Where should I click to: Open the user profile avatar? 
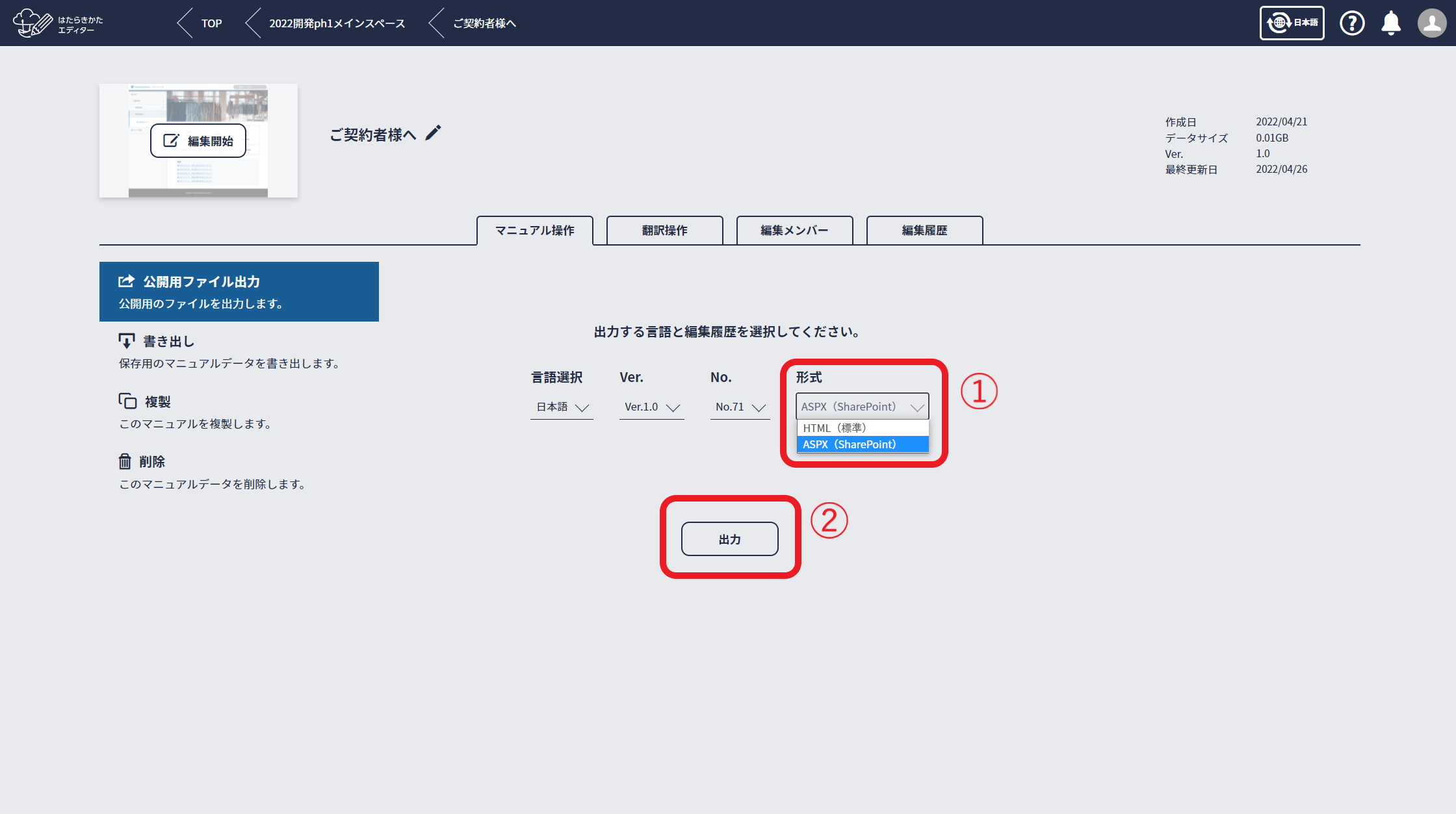click(1431, 23)
